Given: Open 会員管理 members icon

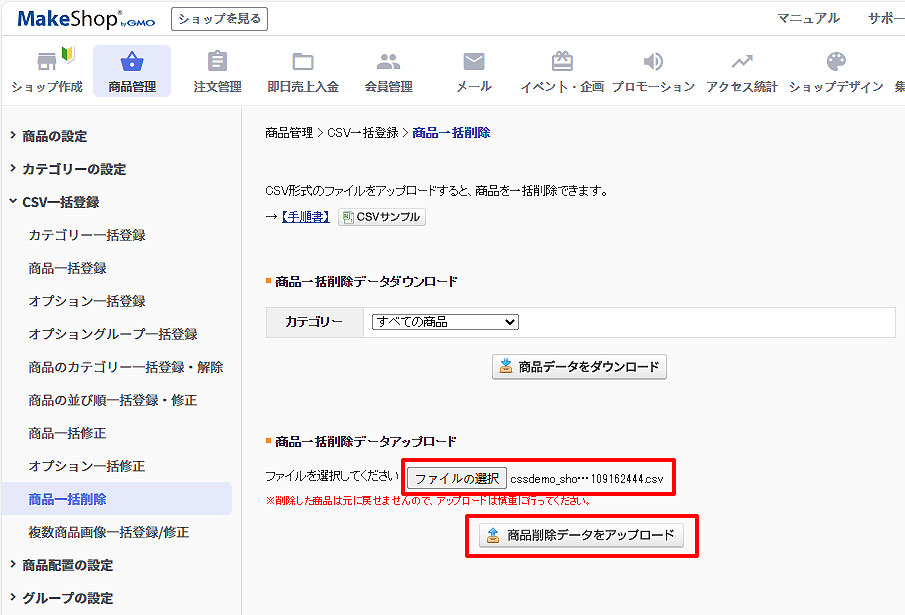Looking at the screenshot, I should click(x=388, y=63).
